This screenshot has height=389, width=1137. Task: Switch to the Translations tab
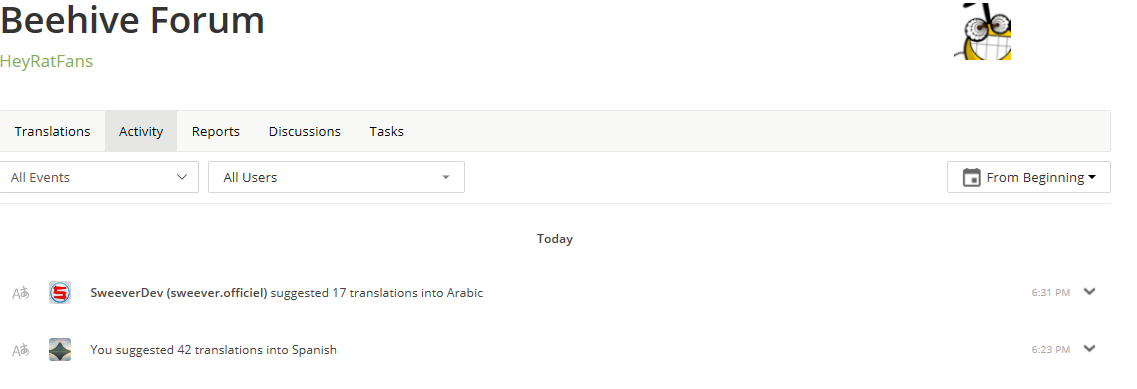tap(52, 131)
